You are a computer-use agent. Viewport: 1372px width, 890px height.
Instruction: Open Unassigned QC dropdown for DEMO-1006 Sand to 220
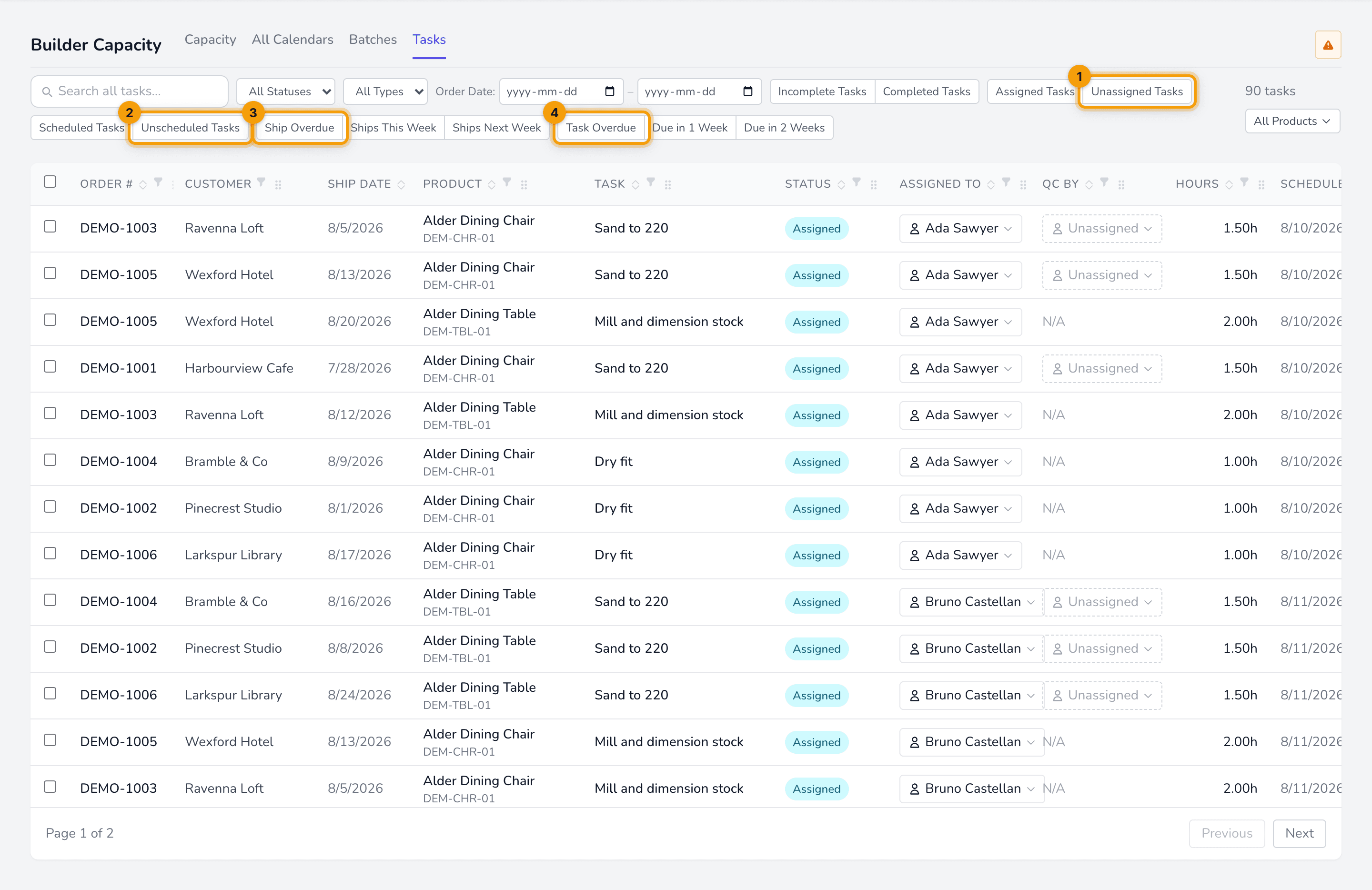coord(1103,695)
